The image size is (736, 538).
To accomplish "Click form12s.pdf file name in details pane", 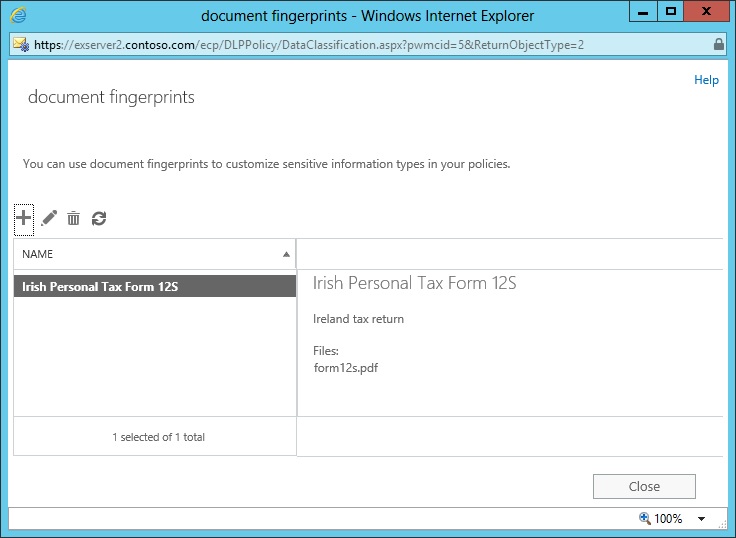I will click(345, 367).
